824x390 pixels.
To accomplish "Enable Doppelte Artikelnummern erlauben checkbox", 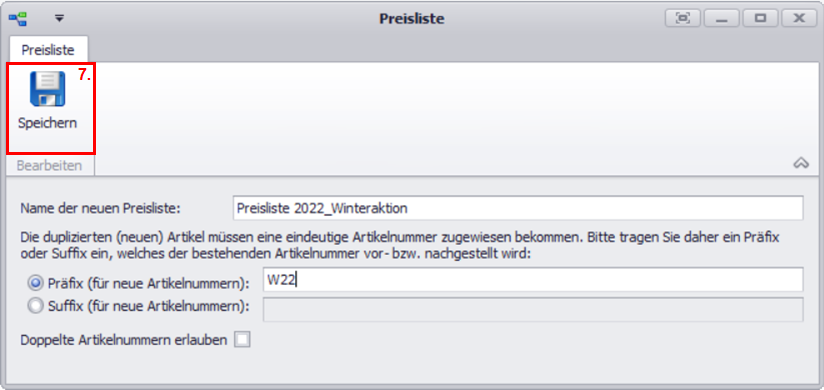I will [242, 340].
